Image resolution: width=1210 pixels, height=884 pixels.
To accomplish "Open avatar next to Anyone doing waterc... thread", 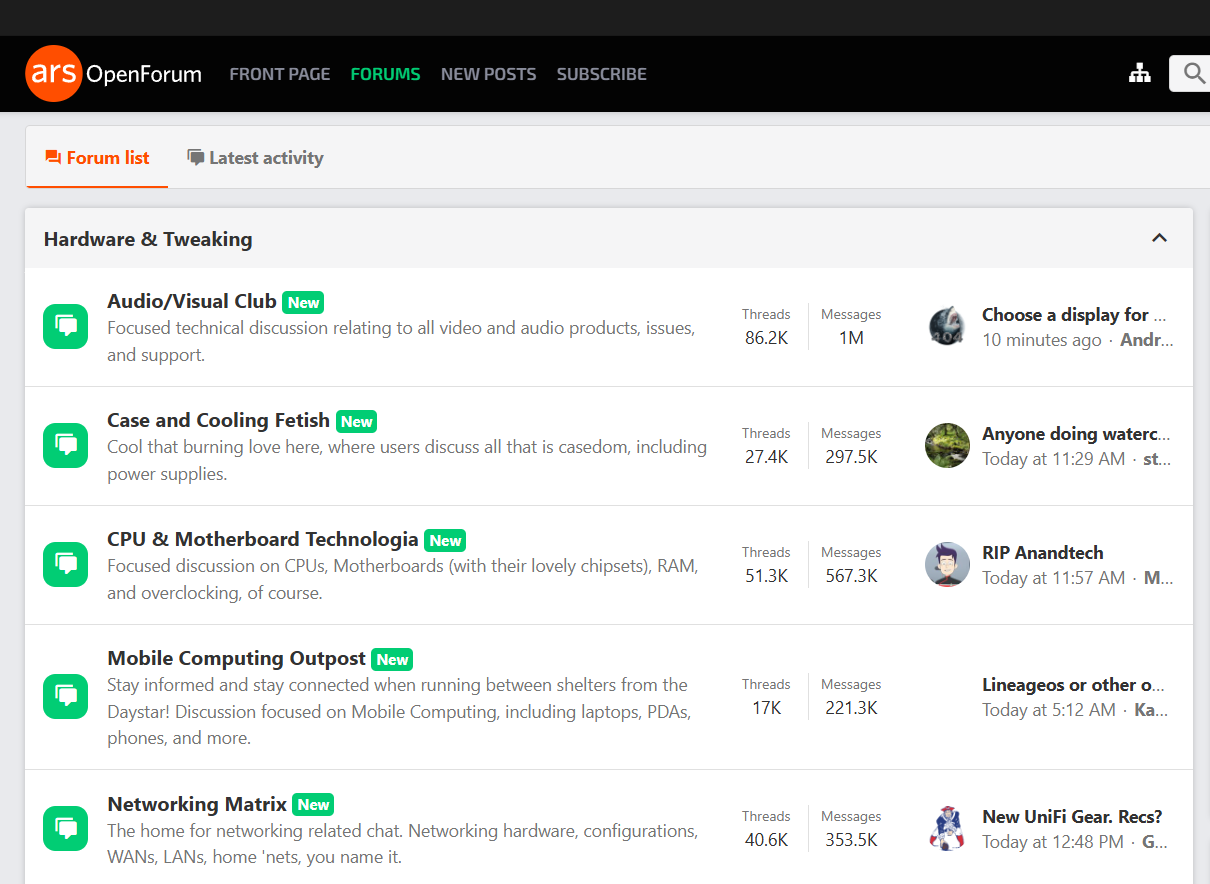I will click(947, 446).
